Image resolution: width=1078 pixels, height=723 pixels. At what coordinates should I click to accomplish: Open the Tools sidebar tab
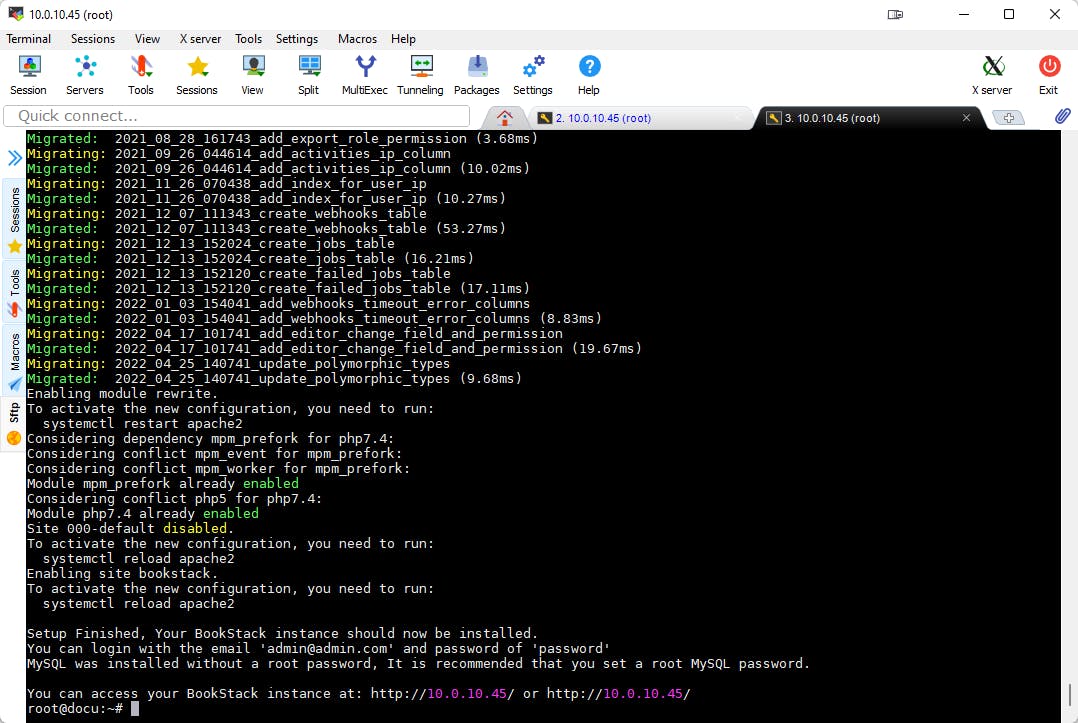coord(14,292)
